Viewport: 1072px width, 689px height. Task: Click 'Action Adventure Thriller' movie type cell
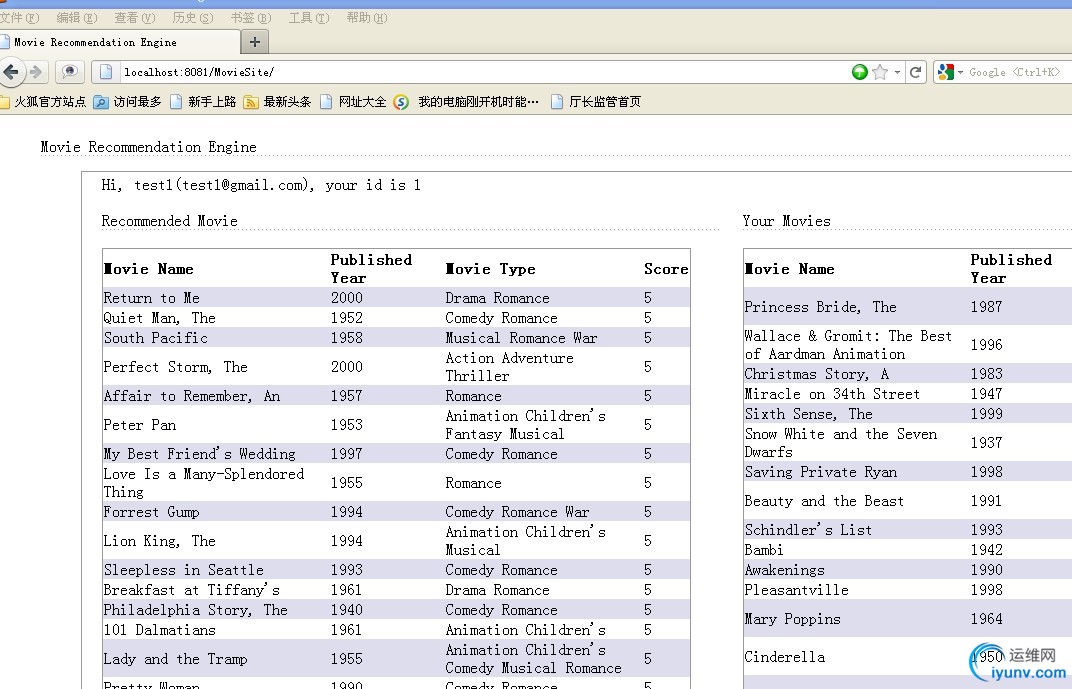tap(509, 367)
